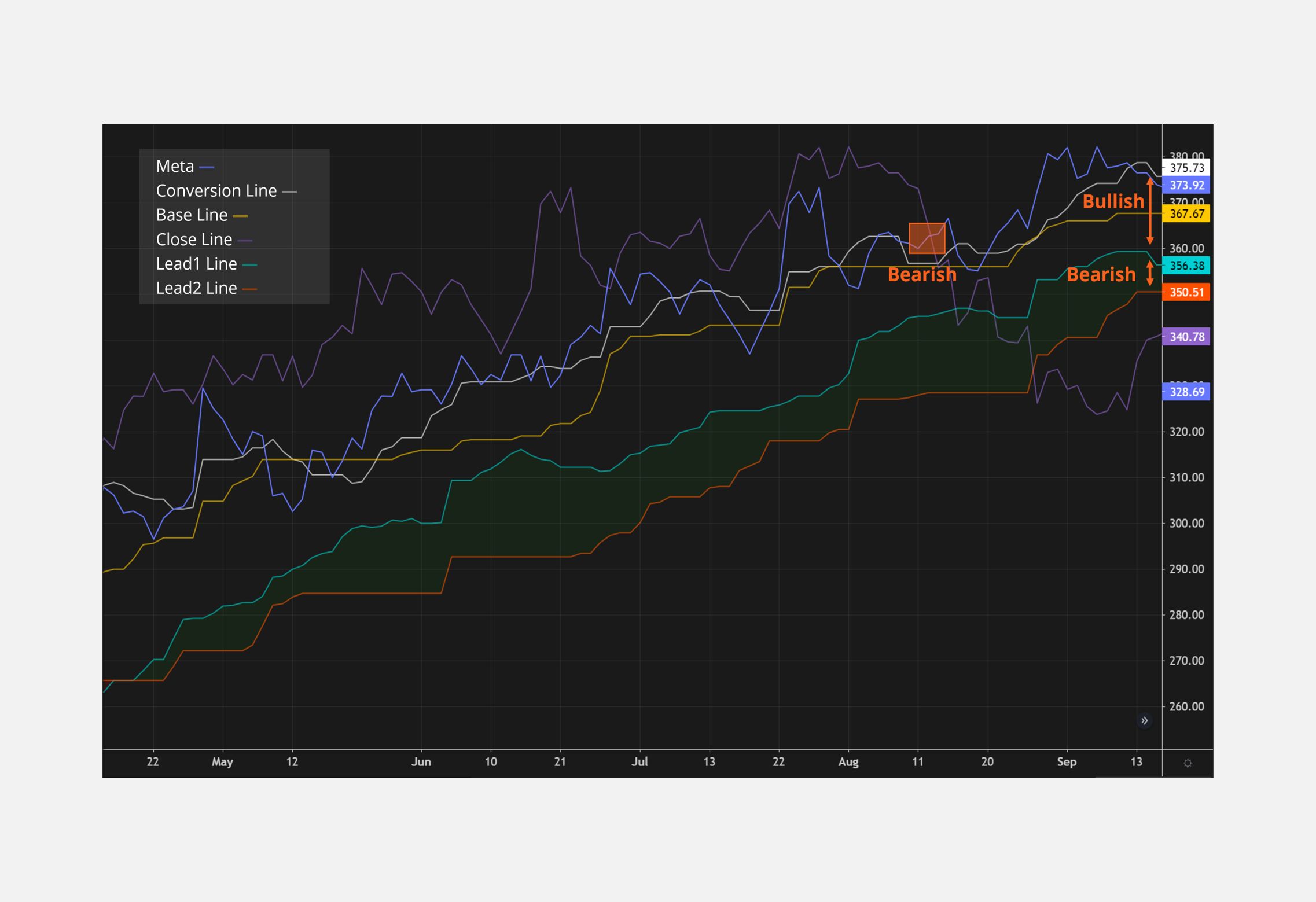Click the 356.38 teal price label
The width and height of the screenshot is (1316, 902).
(1186, 266)
